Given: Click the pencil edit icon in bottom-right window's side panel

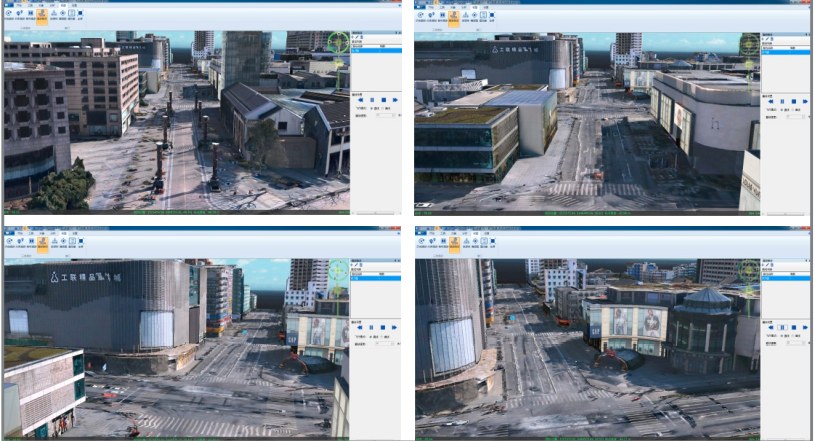Looking at the screenshot, I should coord(767,265).
